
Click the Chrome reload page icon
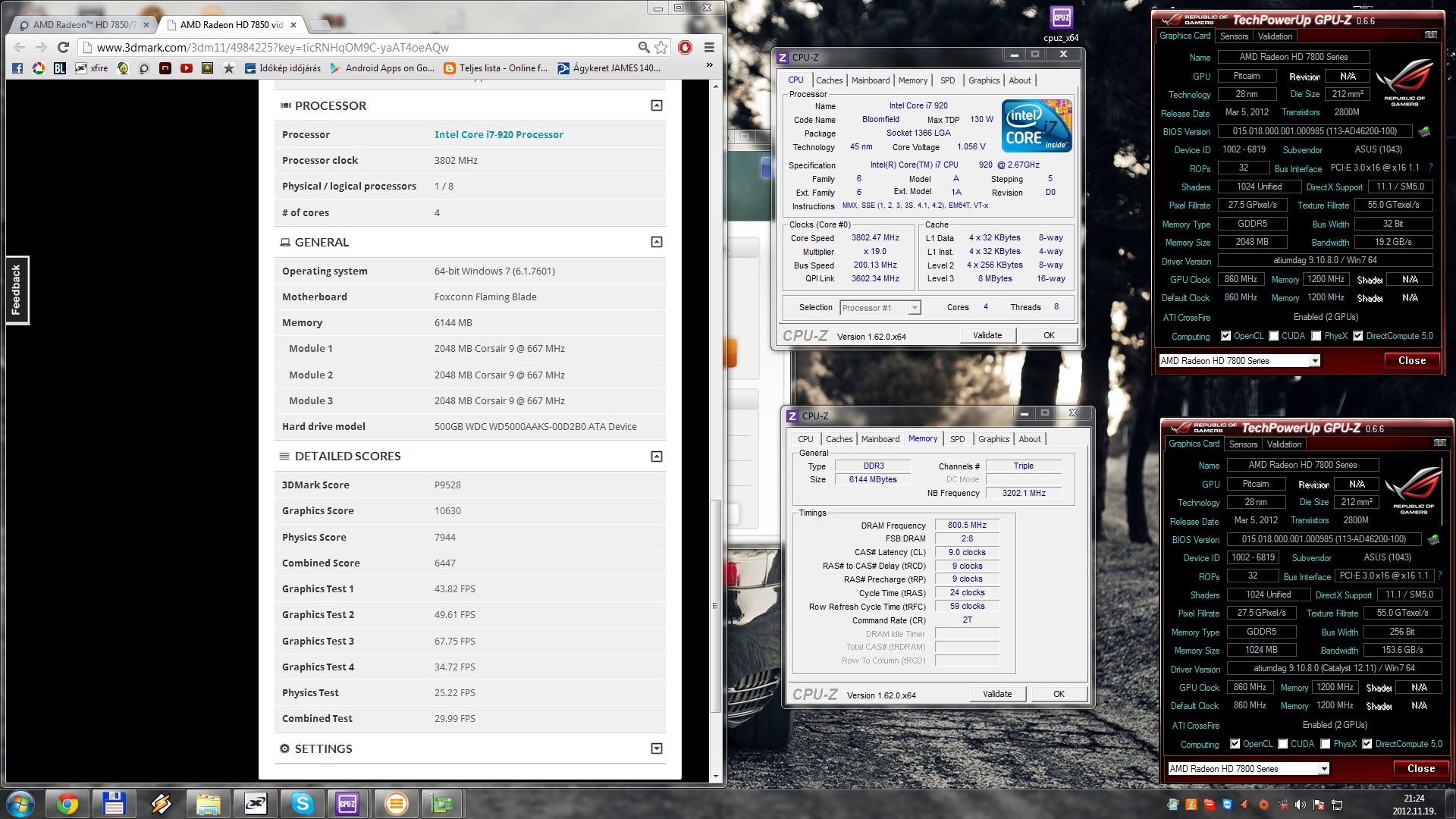[64, 47]
